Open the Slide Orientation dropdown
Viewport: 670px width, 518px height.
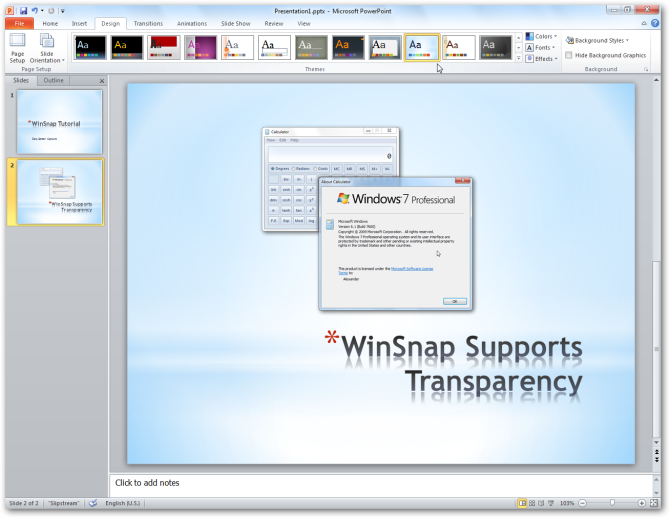(47, 48)
